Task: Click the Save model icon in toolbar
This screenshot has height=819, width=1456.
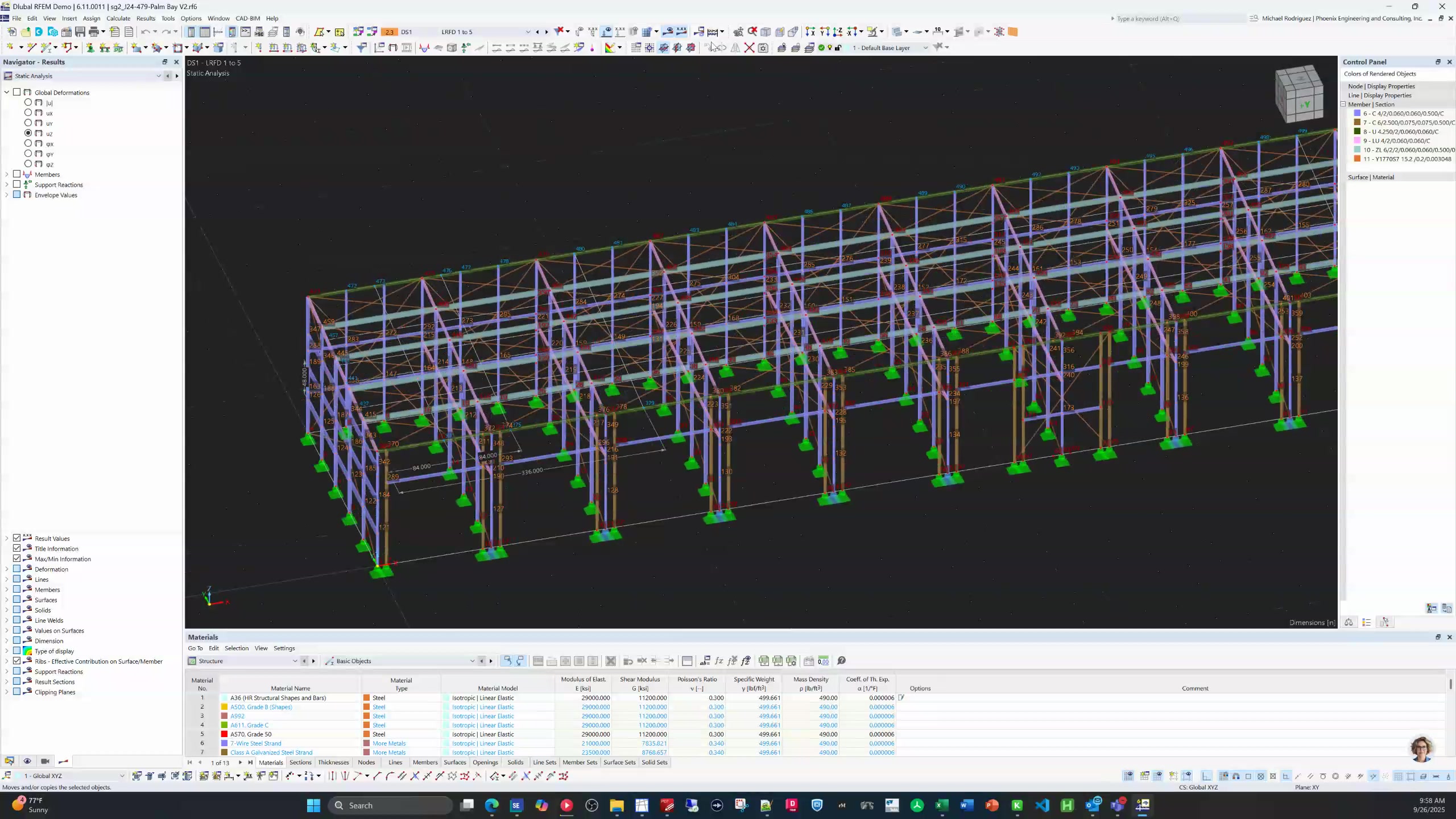Action: [x=80, y=32]
